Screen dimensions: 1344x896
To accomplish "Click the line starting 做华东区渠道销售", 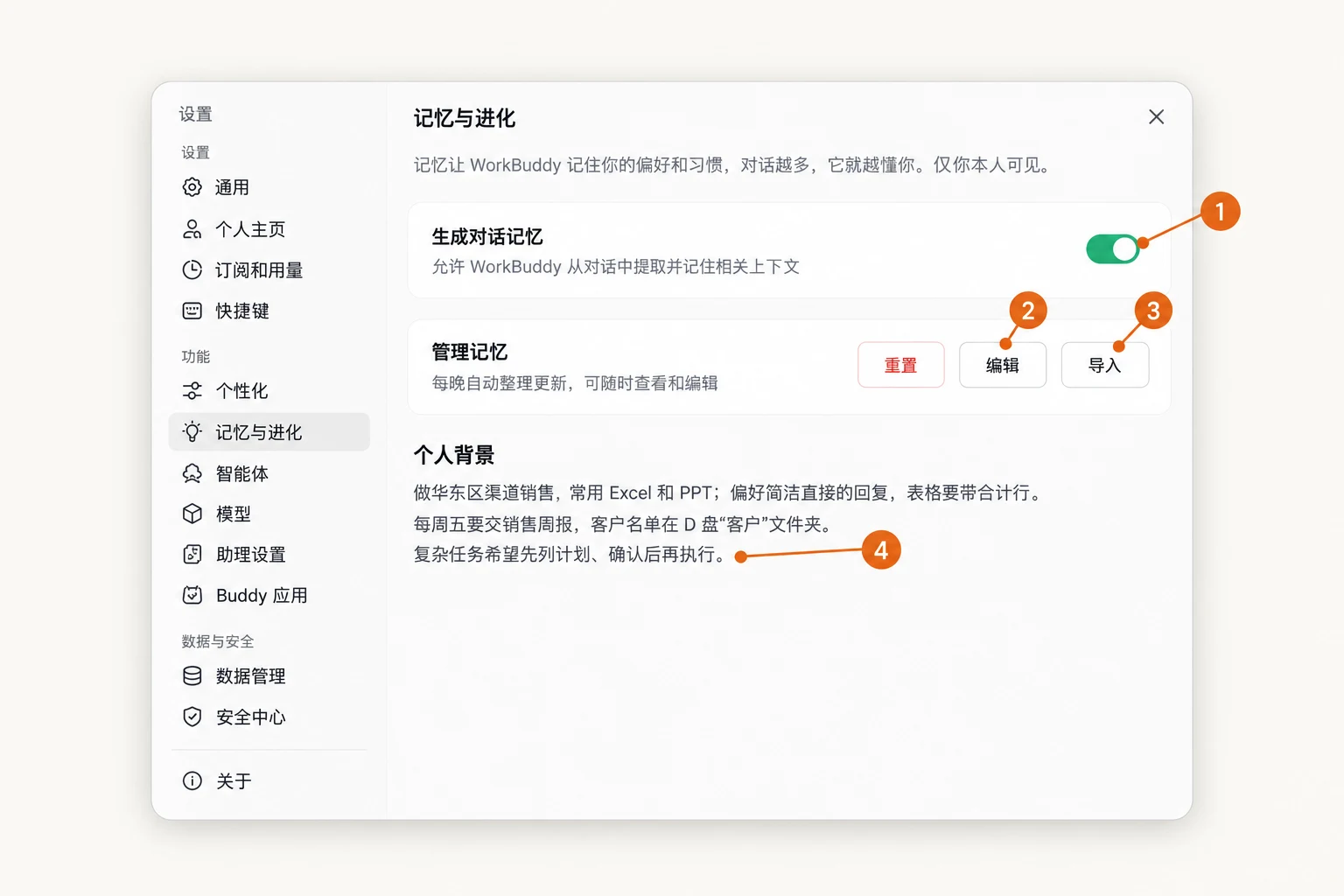I will pos(730,493).
